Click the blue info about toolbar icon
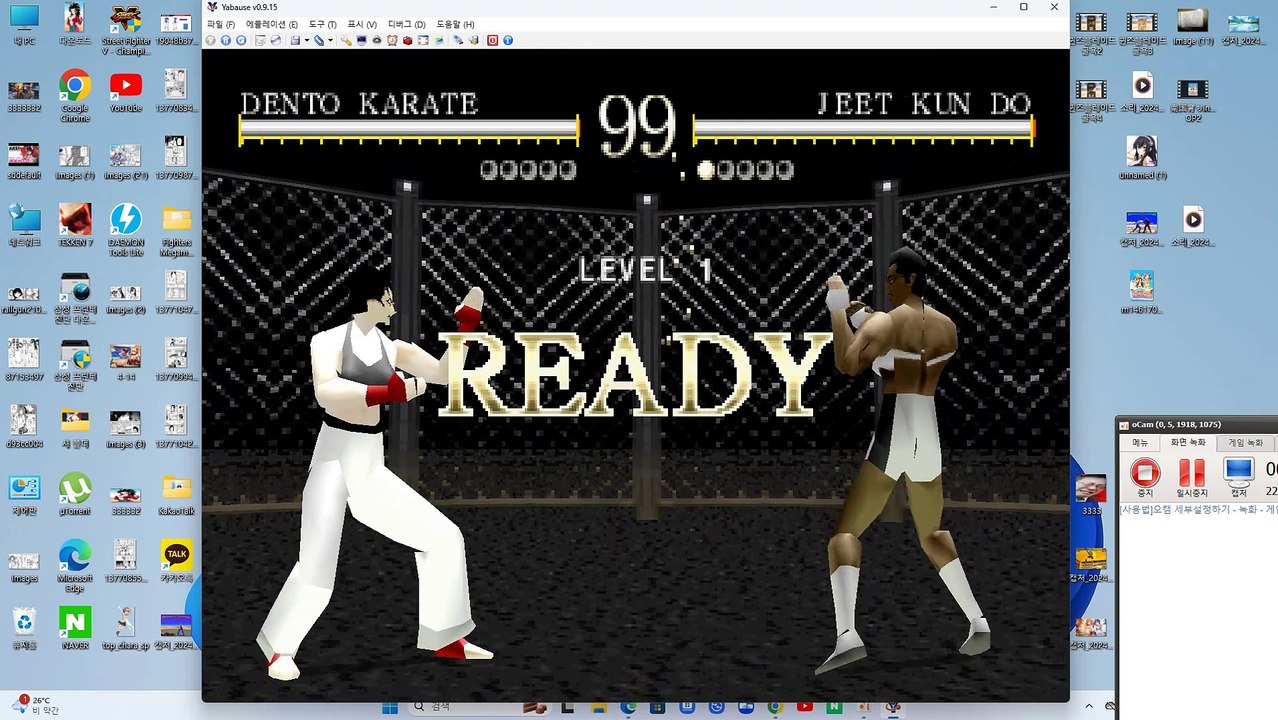1278x720 pixels. (507, 40)
